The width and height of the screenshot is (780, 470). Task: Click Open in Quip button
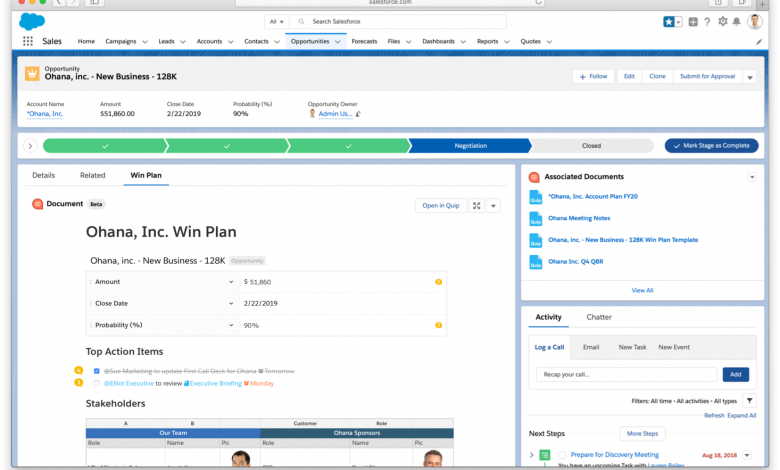point(441,206)
